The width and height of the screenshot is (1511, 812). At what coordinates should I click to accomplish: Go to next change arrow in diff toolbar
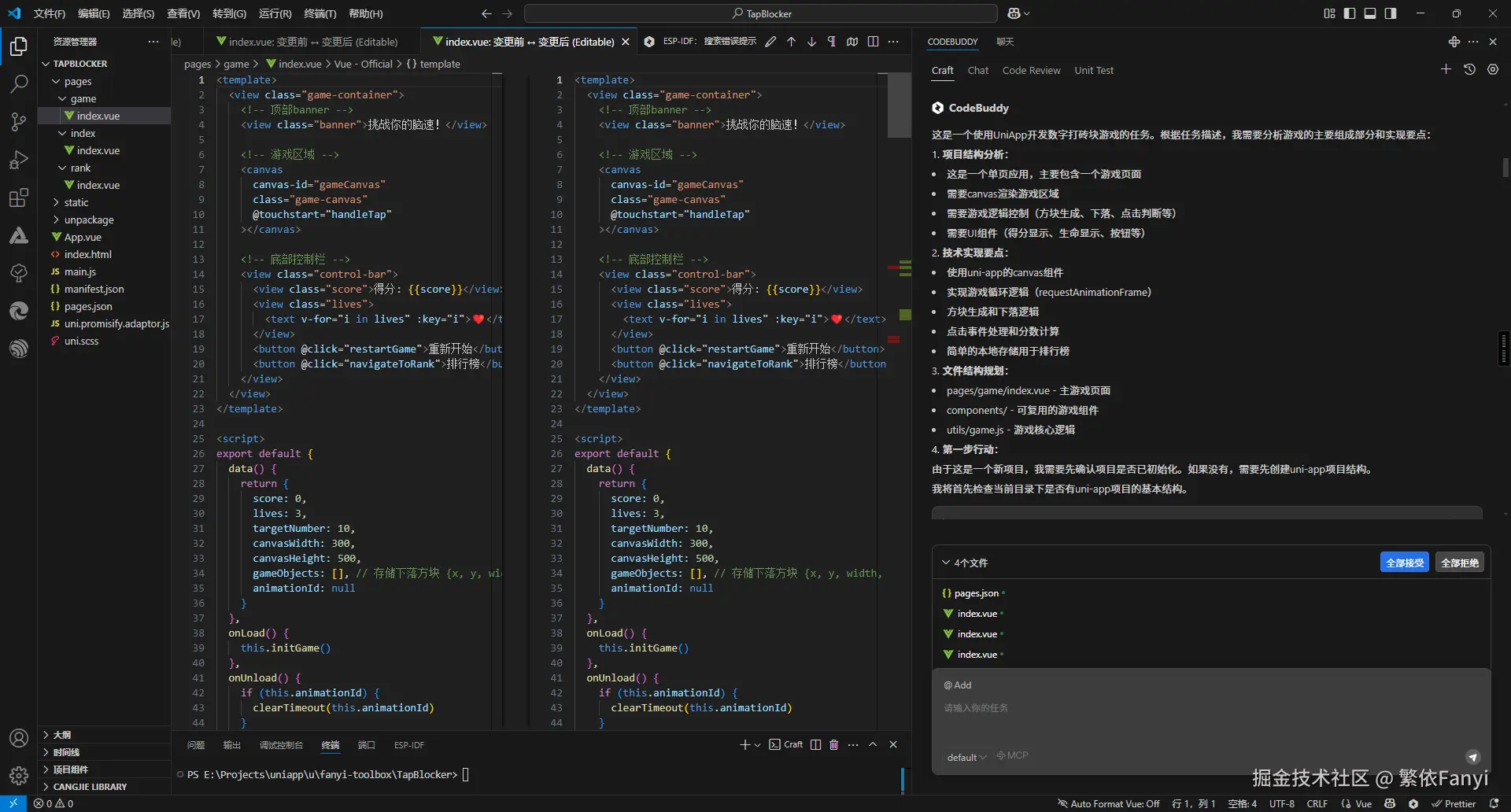click(811, 42)
